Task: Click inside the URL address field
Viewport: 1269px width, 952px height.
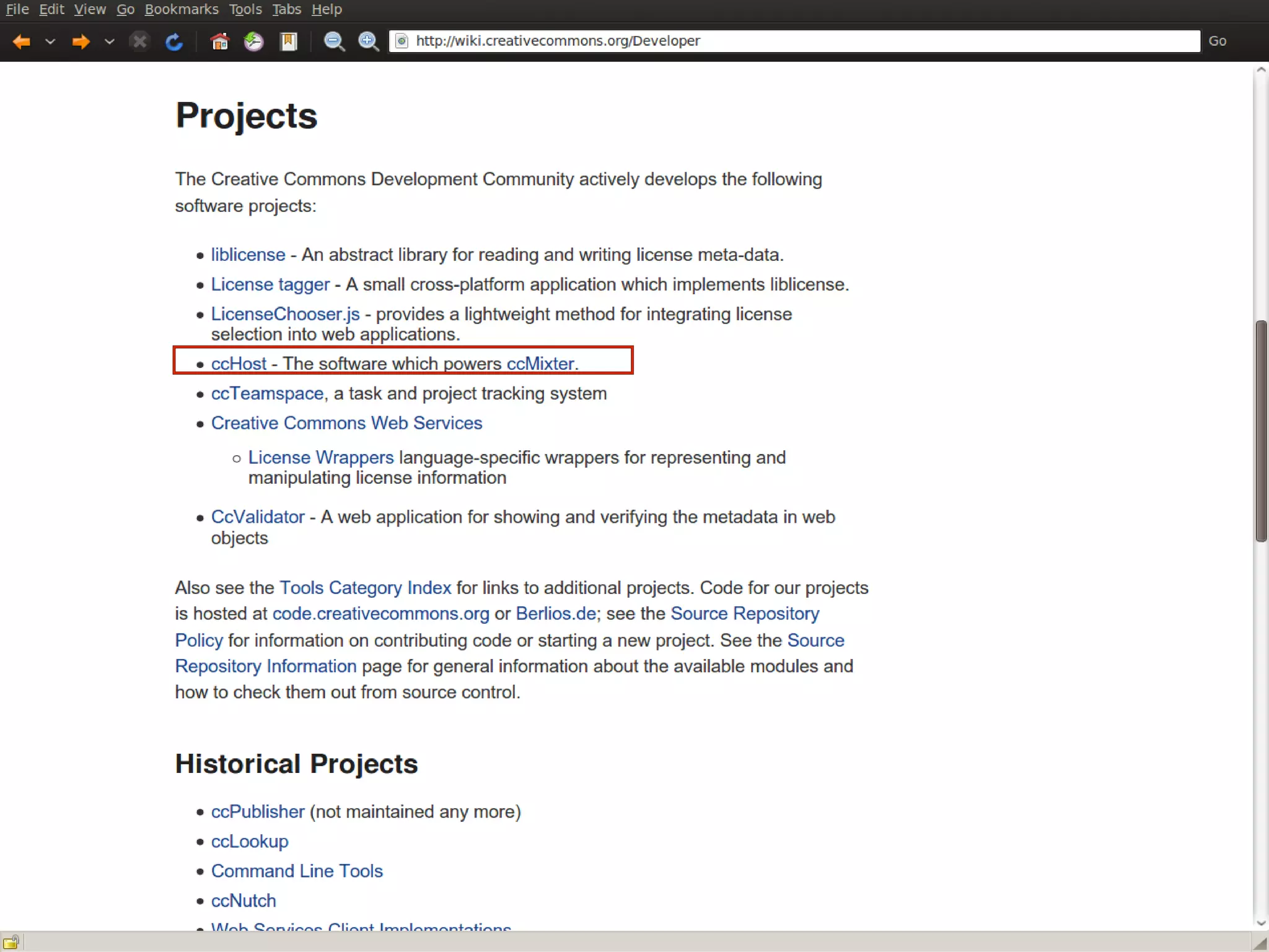Action: click(793, 41)
